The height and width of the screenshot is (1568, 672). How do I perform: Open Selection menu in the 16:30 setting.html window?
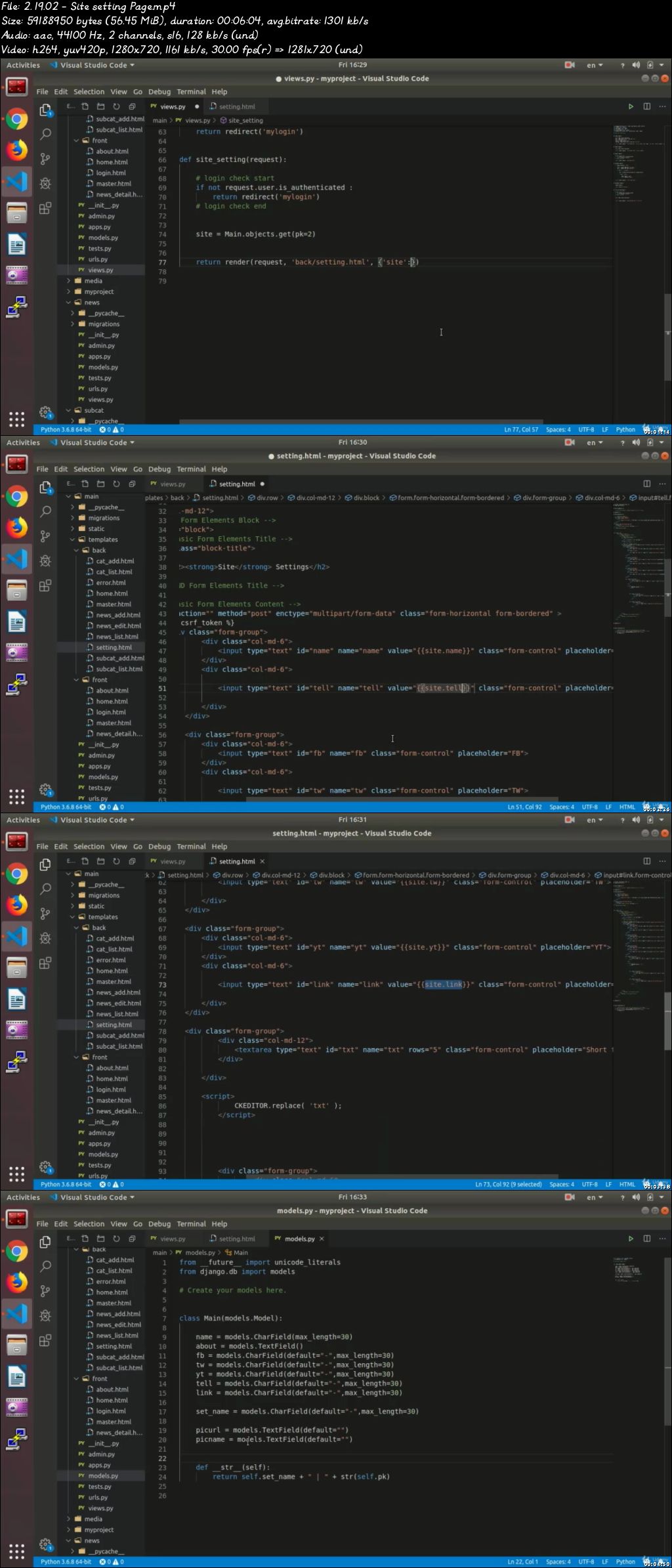(x=89, y=469)
